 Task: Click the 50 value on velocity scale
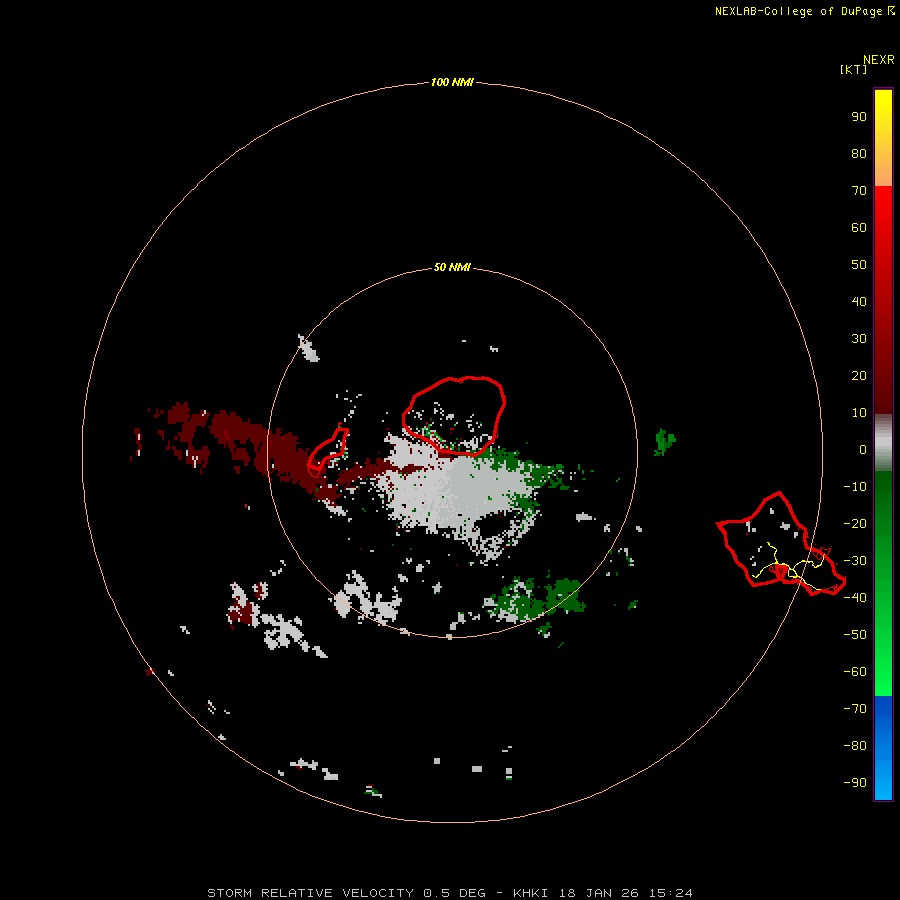(x=859, y=265)
